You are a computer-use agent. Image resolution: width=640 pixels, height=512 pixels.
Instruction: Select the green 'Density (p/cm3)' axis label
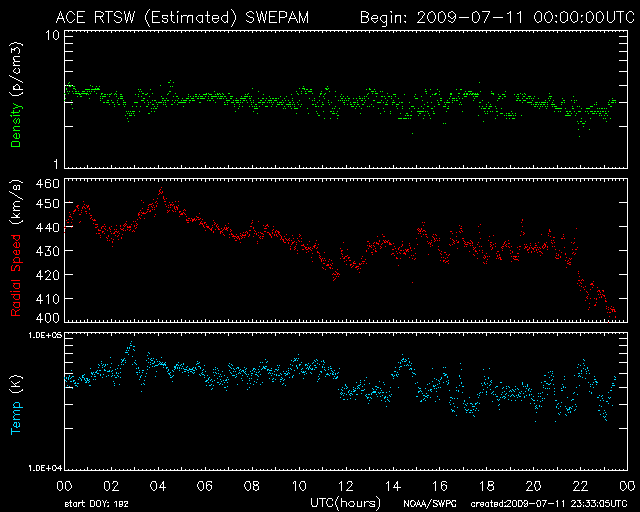coord(16,95)
